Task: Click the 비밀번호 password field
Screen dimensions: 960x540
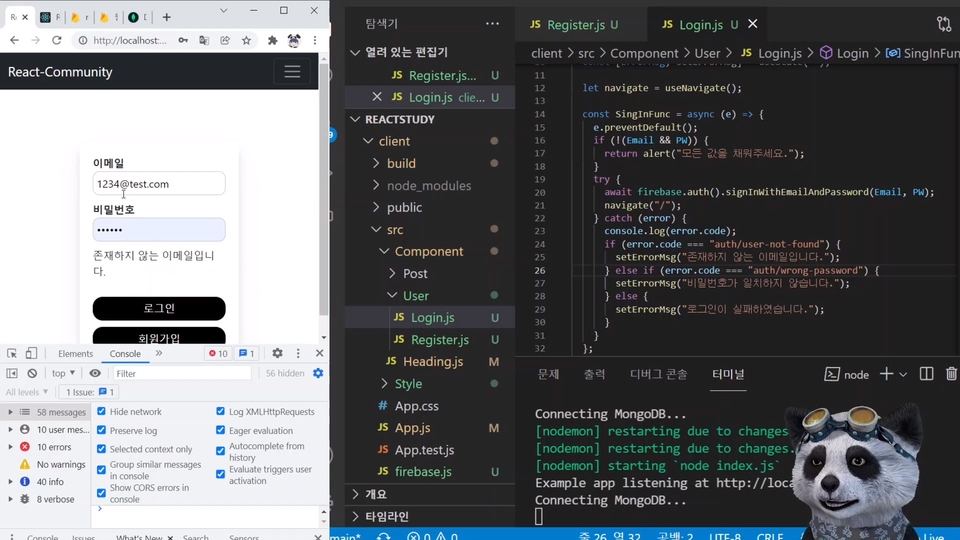Action: pos(159,230)
